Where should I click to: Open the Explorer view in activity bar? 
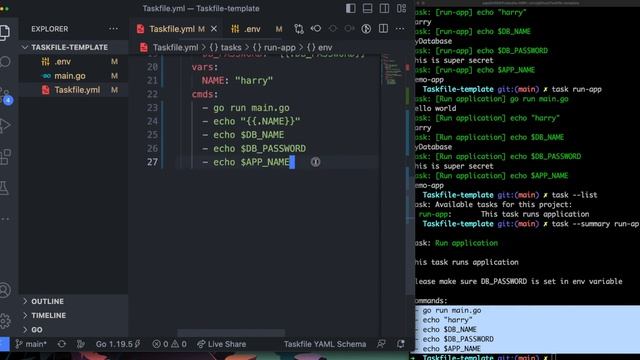coord(5,32)
